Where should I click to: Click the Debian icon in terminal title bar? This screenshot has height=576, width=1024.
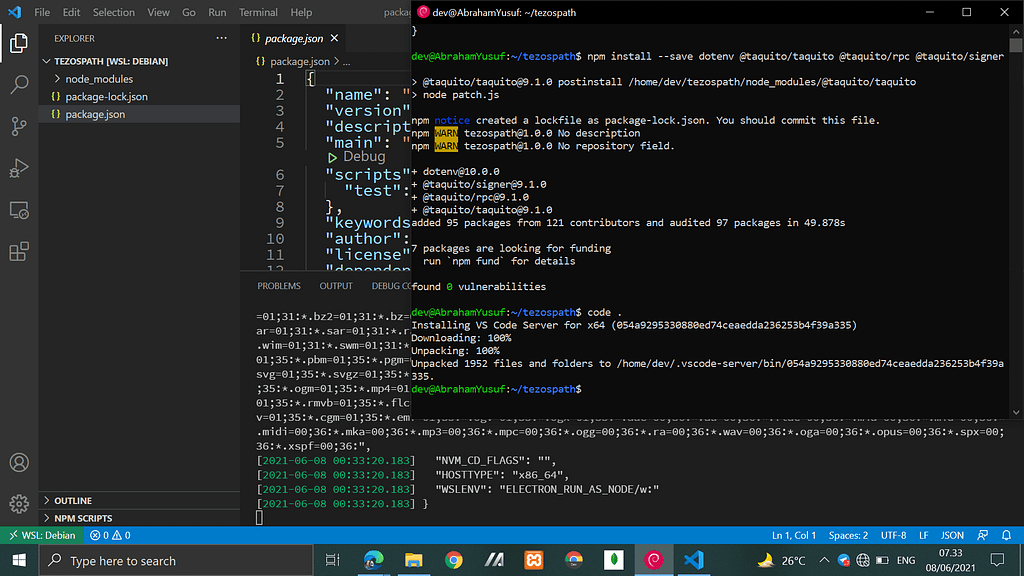423,12
